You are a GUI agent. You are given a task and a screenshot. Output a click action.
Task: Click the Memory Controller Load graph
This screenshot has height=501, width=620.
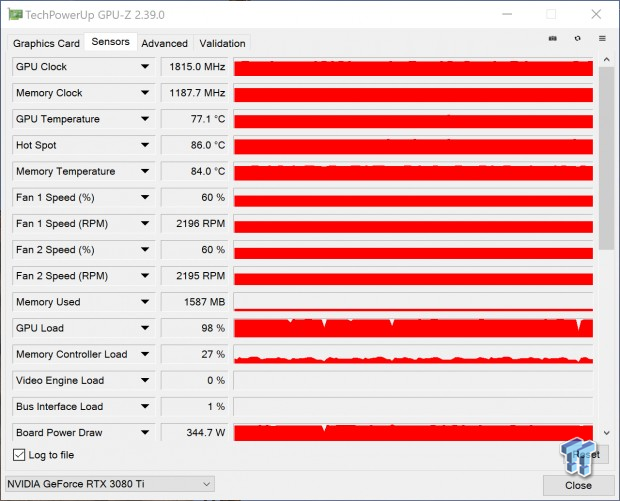click(413, 354)
